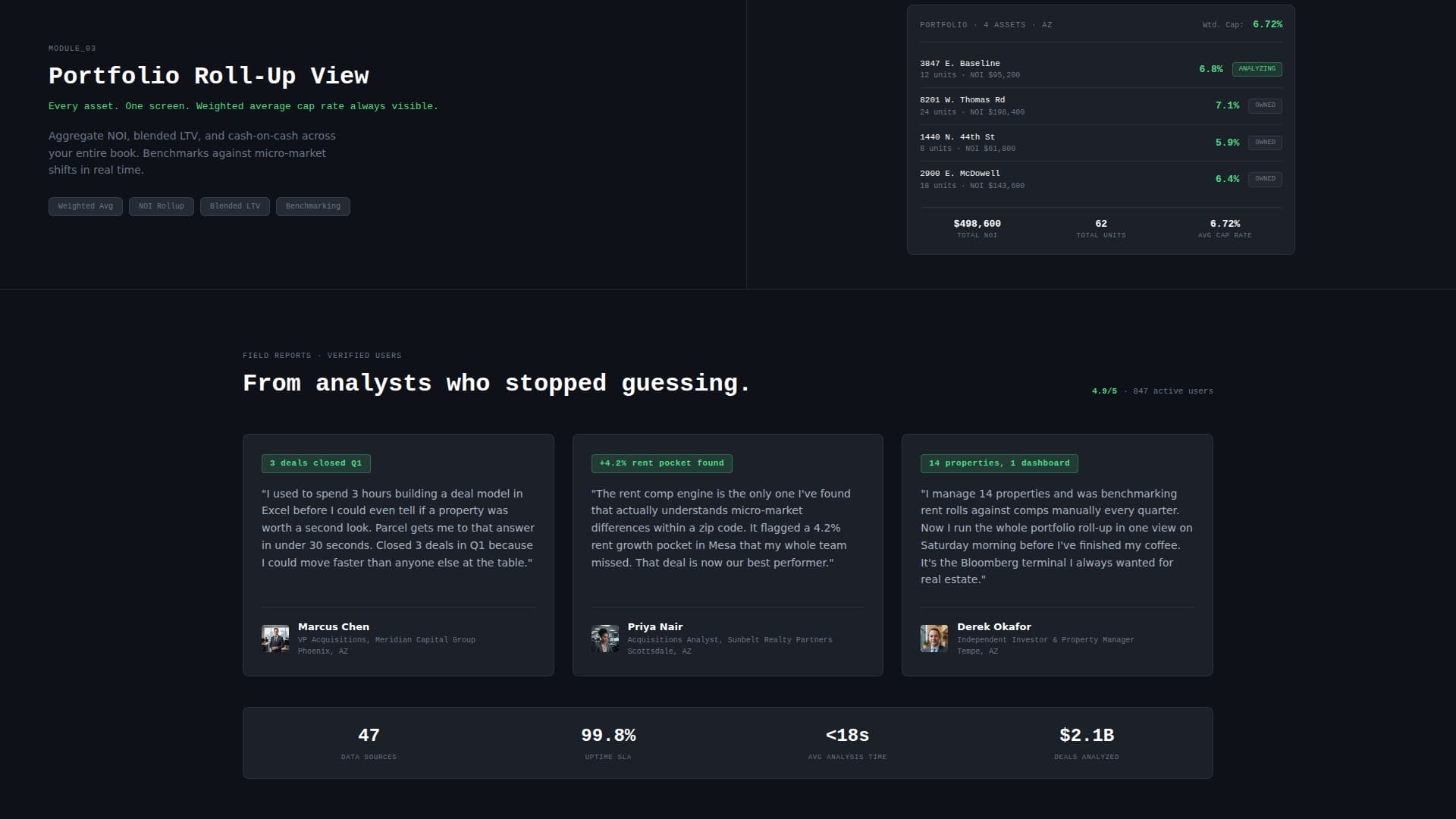Click the $2.1B deals analyzed stat

click(1086, 736)
